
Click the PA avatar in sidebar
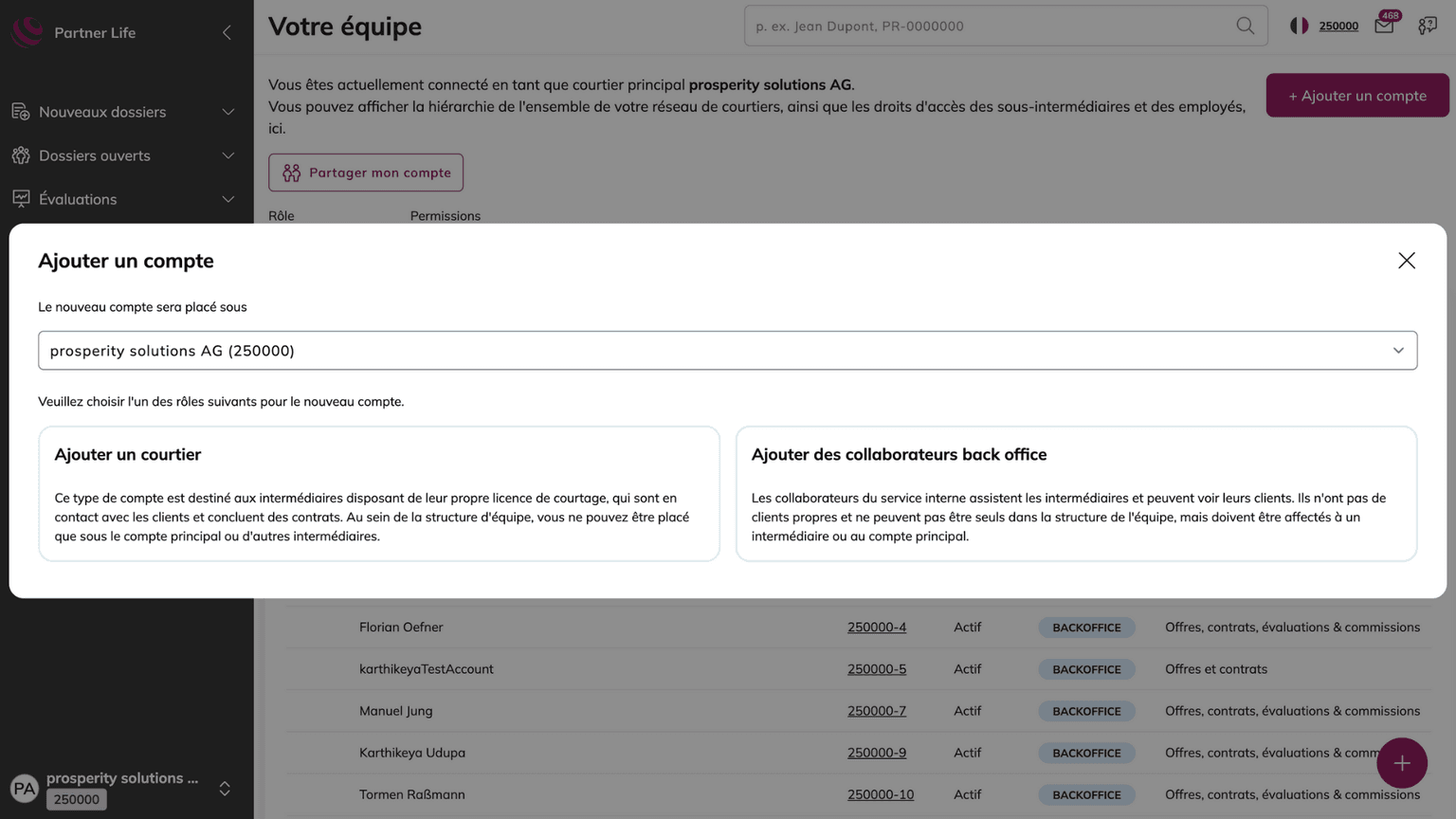pos(24,788)
